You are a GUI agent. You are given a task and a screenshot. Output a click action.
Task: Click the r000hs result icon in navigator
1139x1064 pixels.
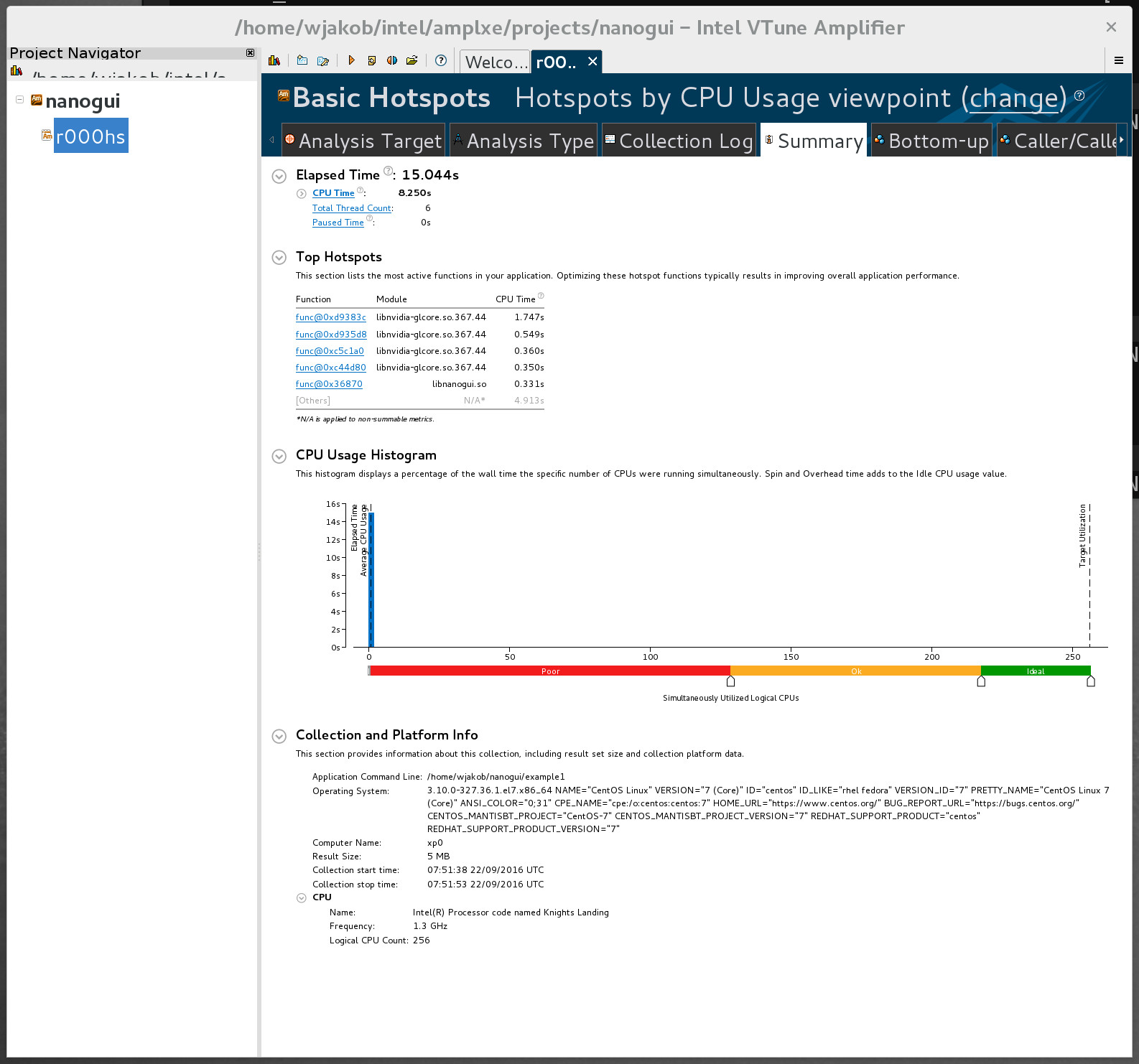[47, 135]
